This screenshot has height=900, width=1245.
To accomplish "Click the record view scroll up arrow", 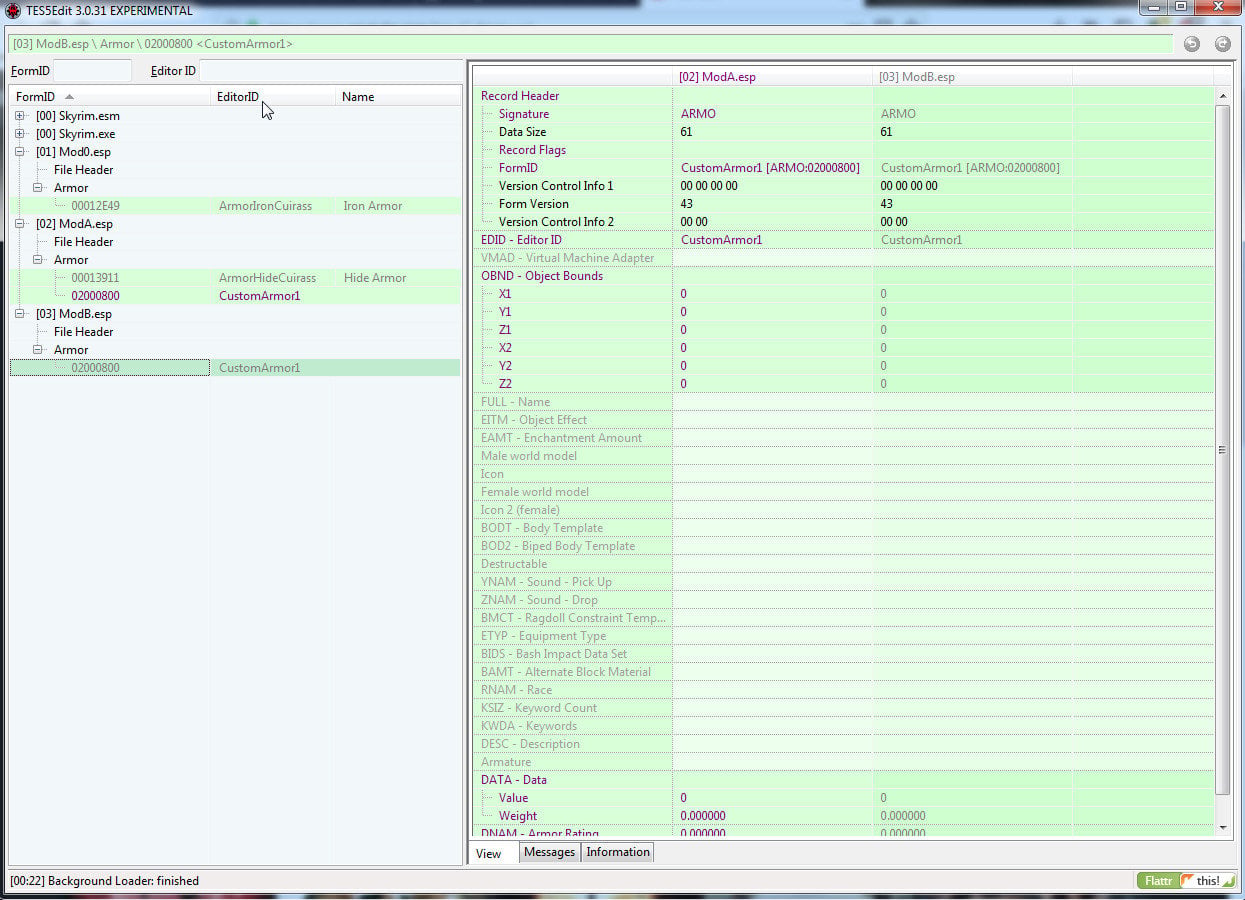I will (x=1223, y=96).
